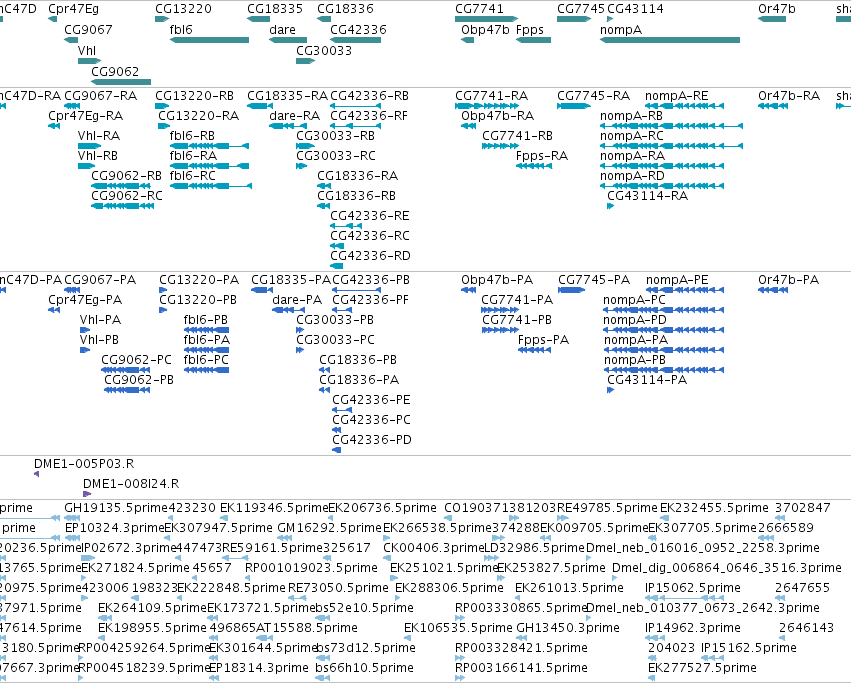Click protein CG42336-PD label

[x=372, y=439]
